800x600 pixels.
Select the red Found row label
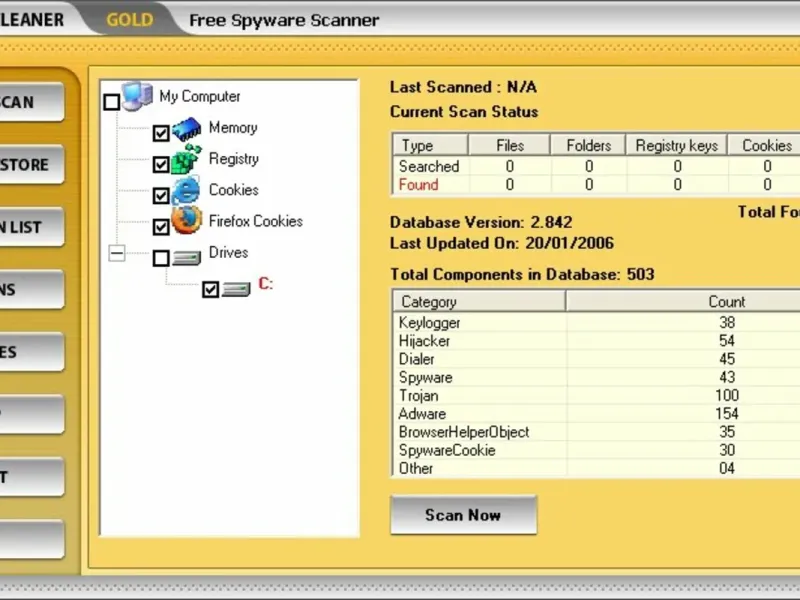[x=418, y=185]
